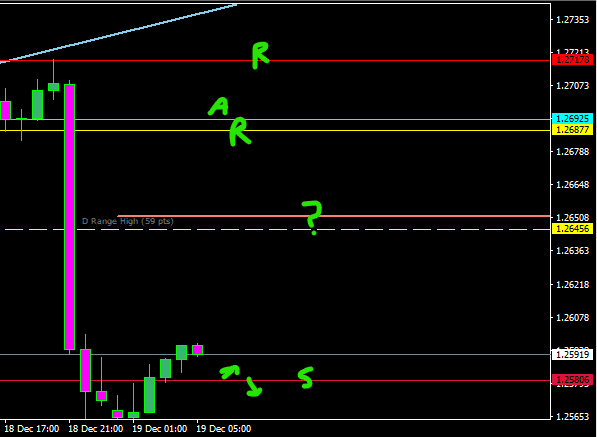The image size is (597, 437).
Task: Click the yellow 1.26877 price tag
Action: pyautogui.click(x=572, y=130)
